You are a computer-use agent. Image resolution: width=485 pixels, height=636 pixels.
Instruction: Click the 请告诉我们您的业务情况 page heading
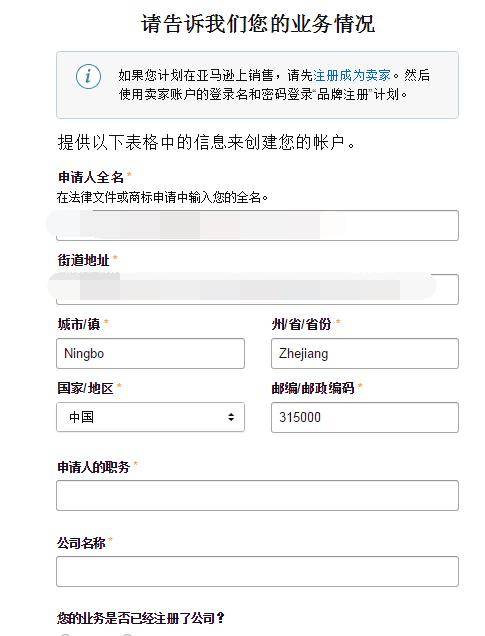click(258, 24)
